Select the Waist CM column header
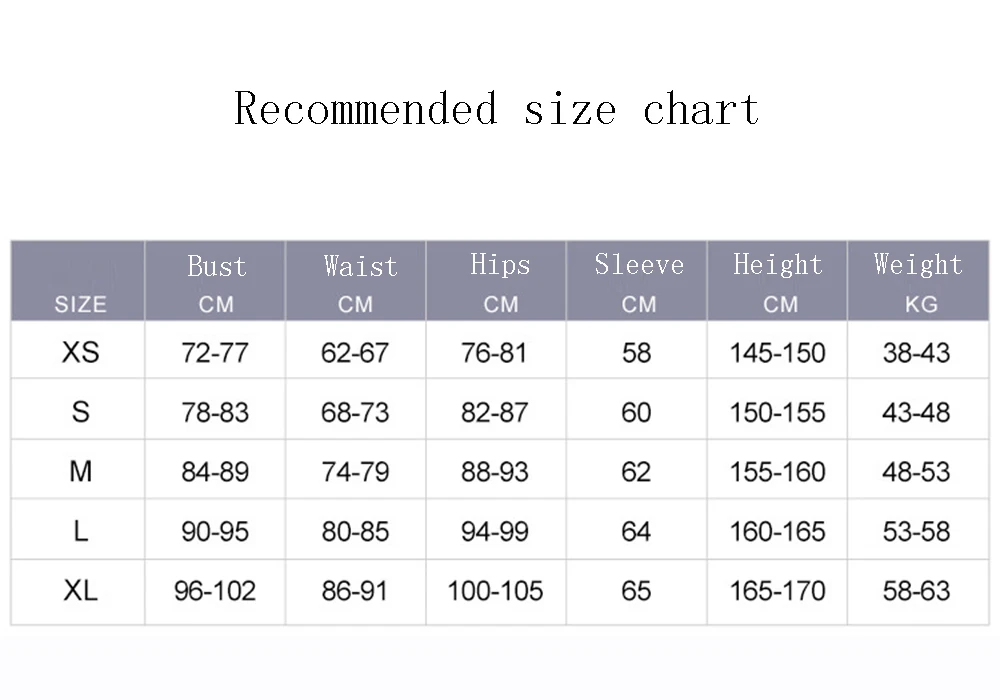1000x700 pixels. 356,281
